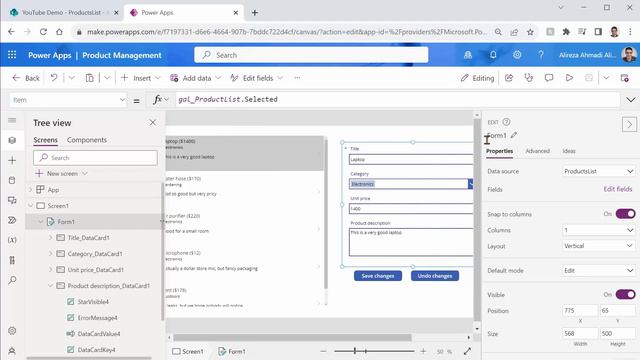Open the Data source ProductsList dropdown
This screenshot has height=360, width=640.
coord(598,171)
